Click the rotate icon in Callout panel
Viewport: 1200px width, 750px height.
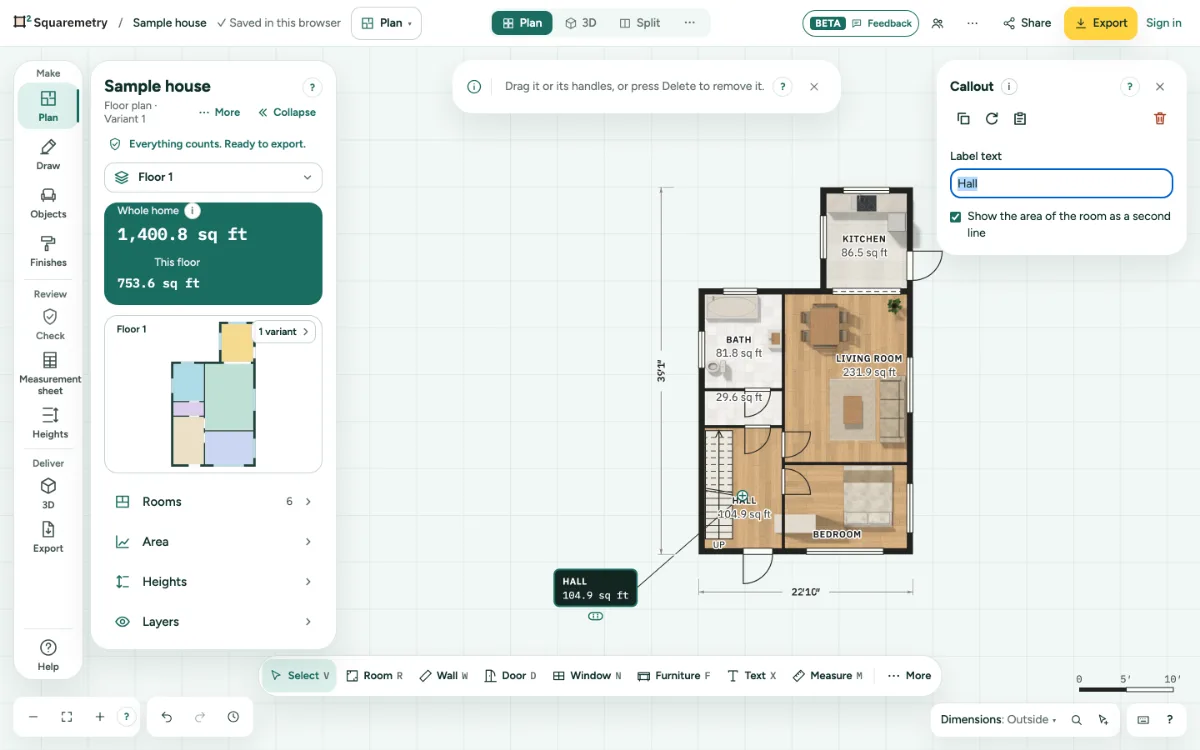[992, 118]
